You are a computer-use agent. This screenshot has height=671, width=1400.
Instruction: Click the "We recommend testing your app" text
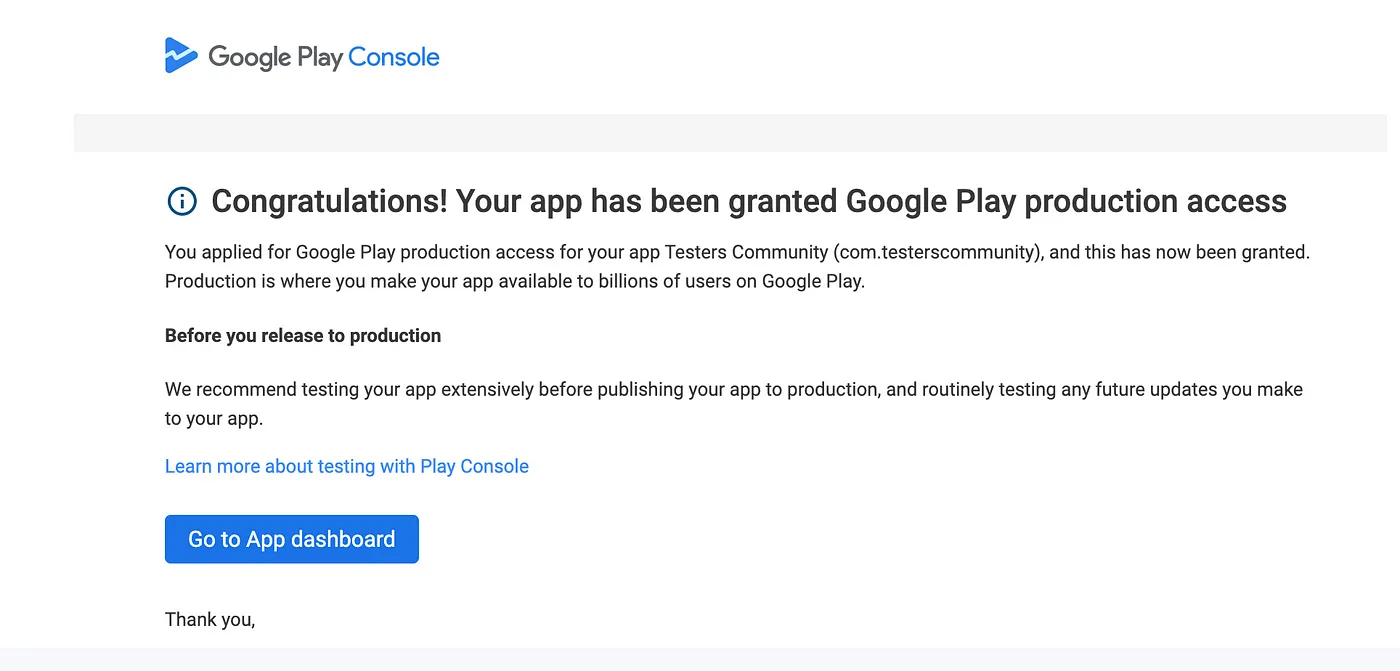tap(300, 389)
